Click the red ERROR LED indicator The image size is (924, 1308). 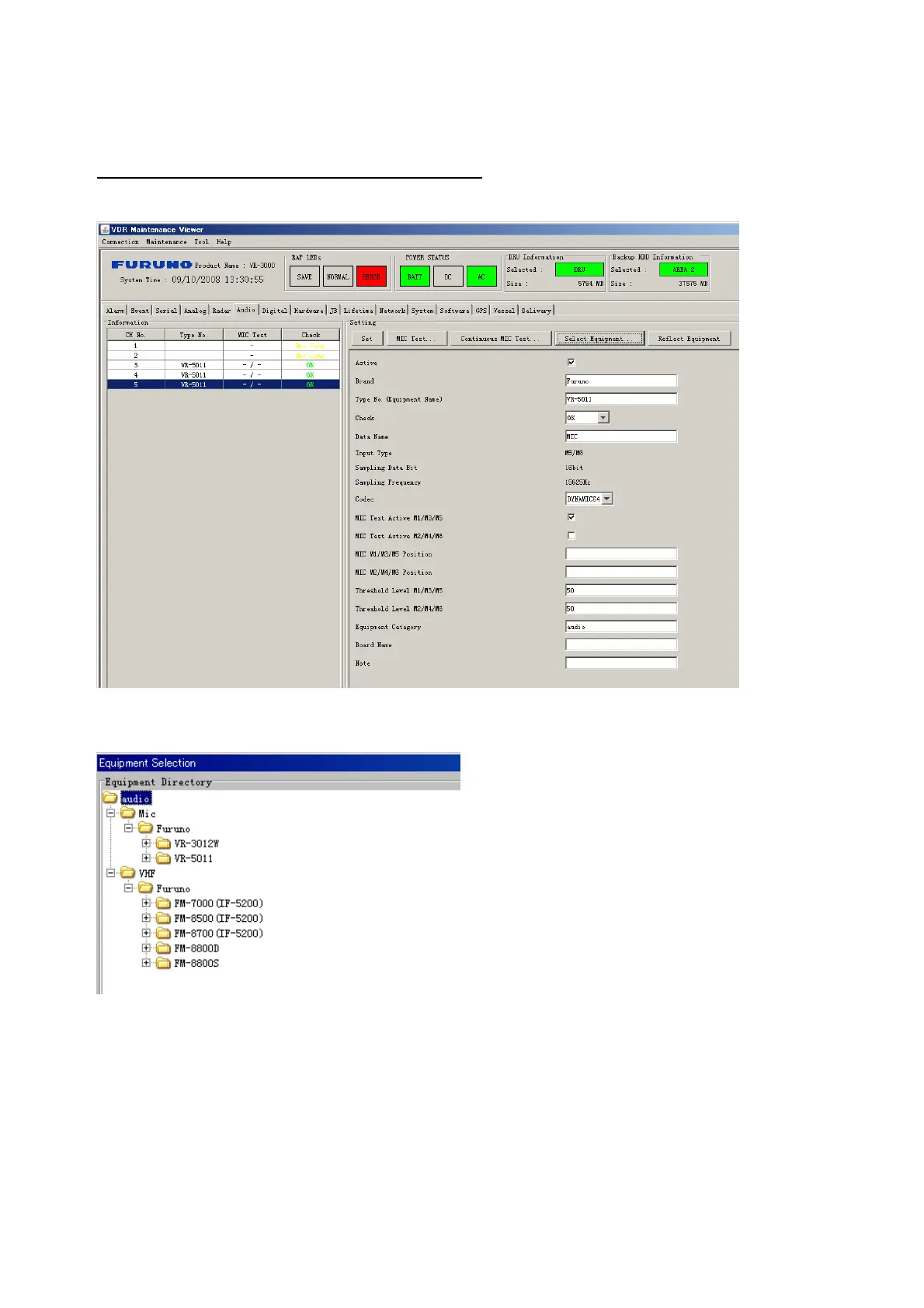pyautogui.click(x=371, y=277)
